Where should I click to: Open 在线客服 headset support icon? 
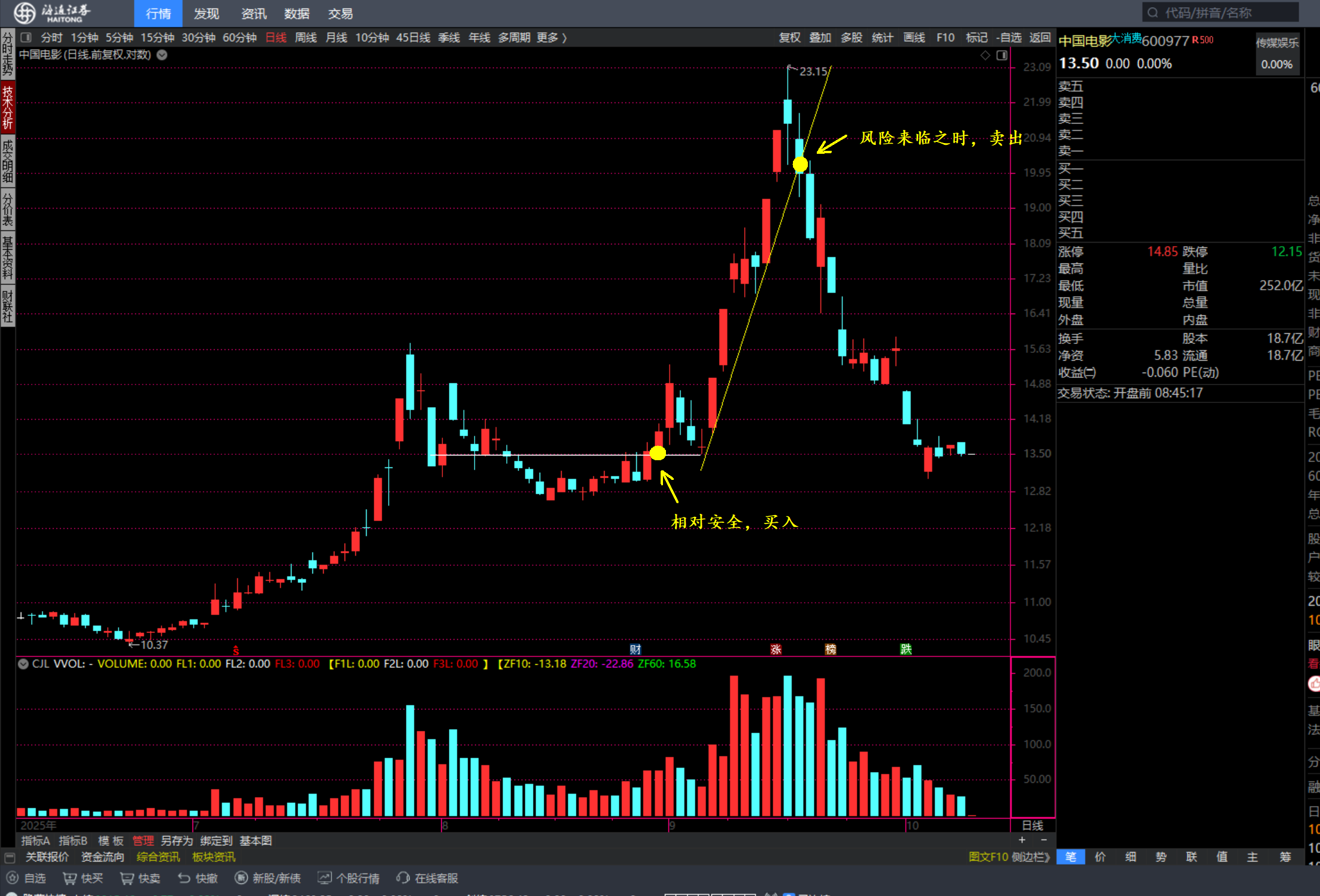pyautogui.click(x=404, y=878)
